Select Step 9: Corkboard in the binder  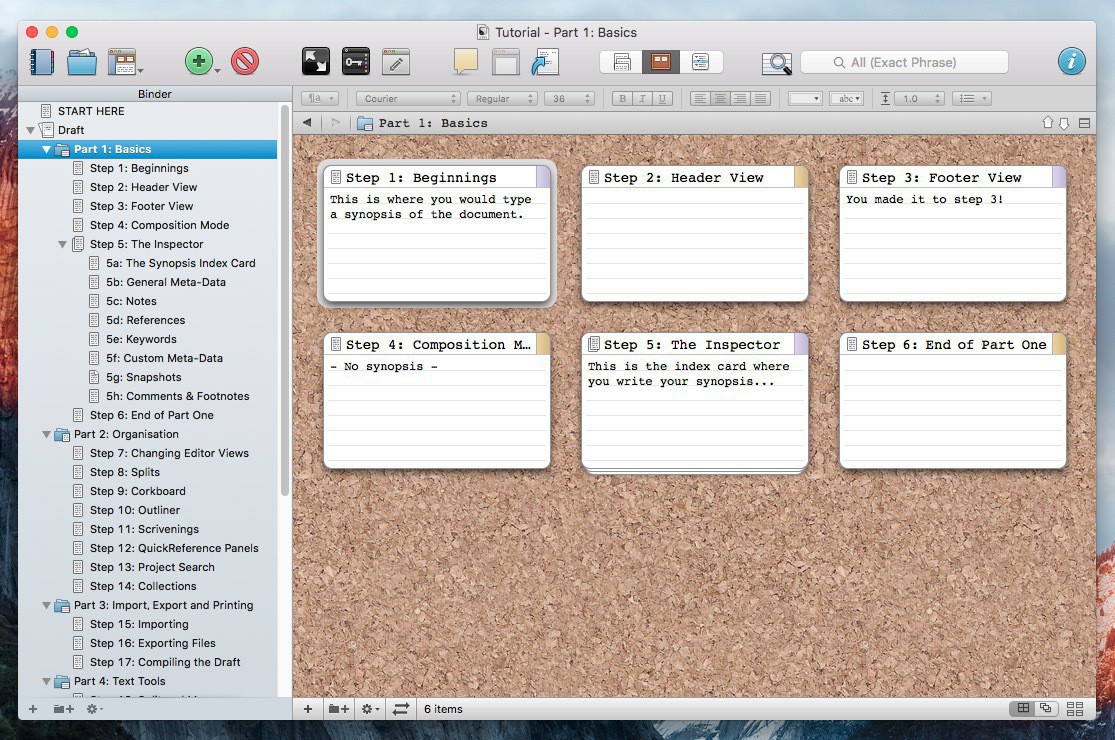click(137, 491)
